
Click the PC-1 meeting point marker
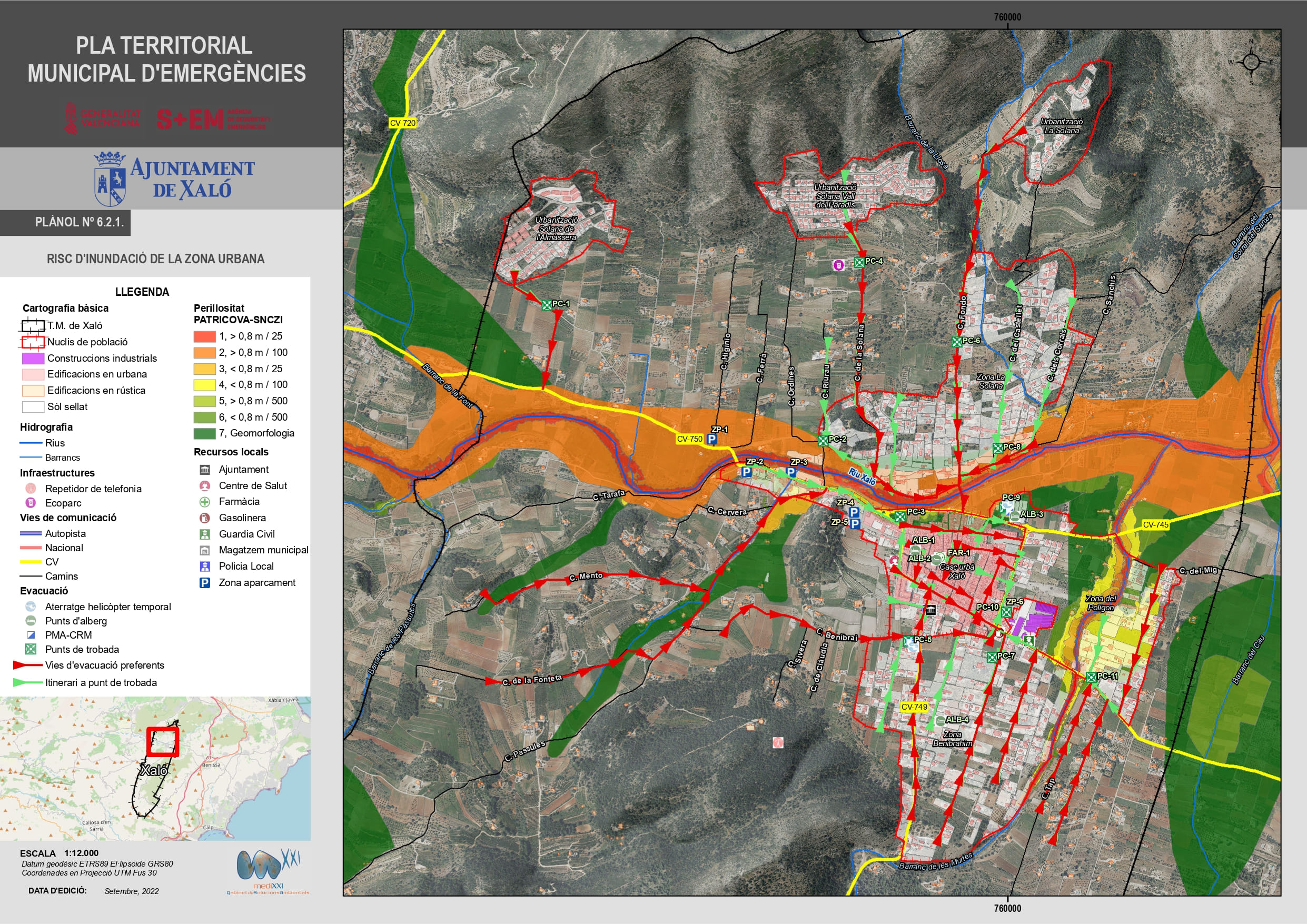pyautogui.click(x=547, y=305)
